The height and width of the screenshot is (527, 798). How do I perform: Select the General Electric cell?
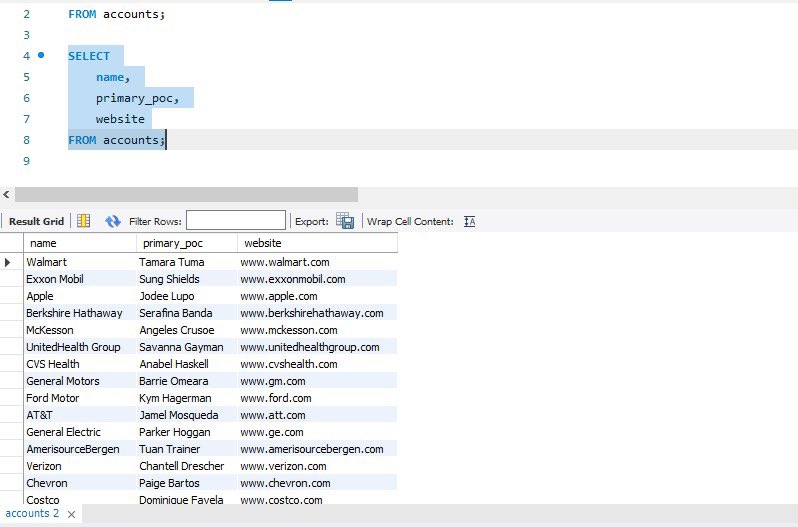(80, 432)
